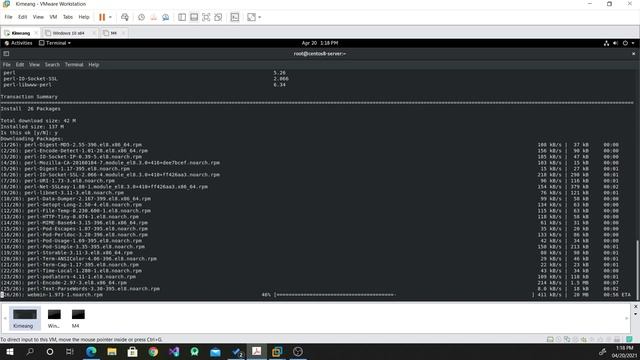Screen dimensions: 640x360
Task: Open VMware Edit menu
Action: 22,17
